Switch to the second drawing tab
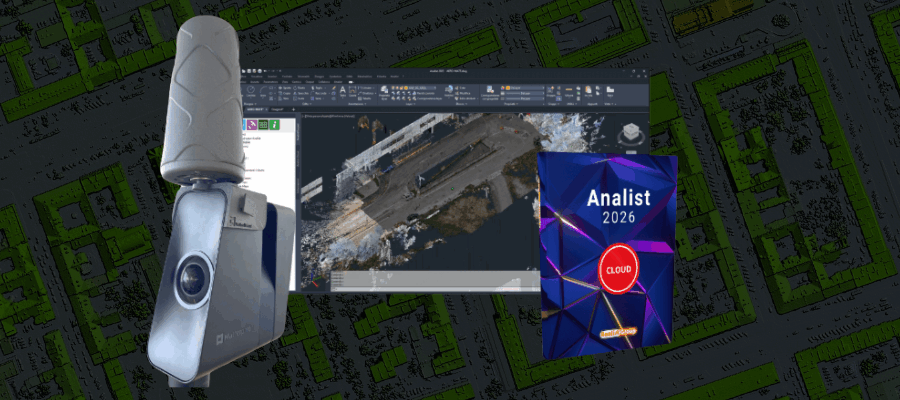The height and width of the screenshot is (400, 900). click(277, 109)
